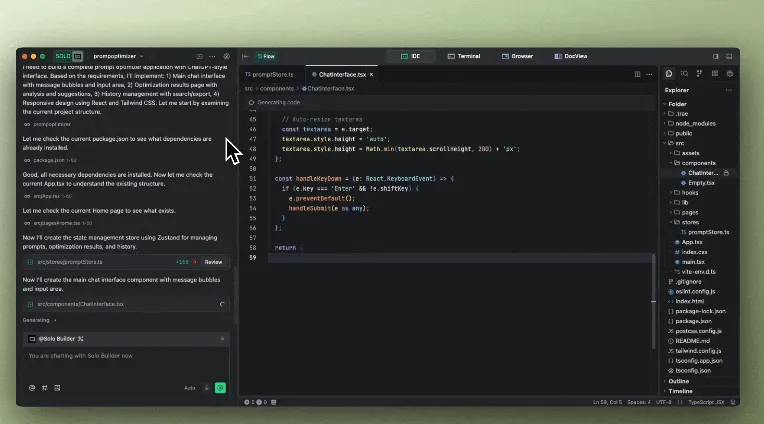Screen dimensions: 764x424
Task: Start a new chat session icon
Action: coord(199,57)
